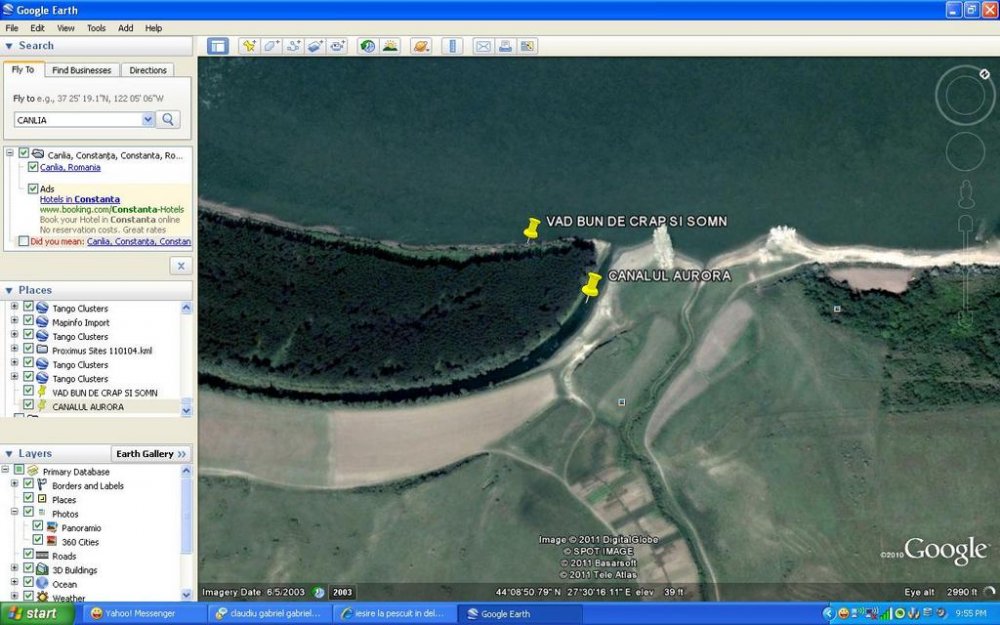Click the move joystick navigation control
The height and width of the screenshot is (625, 1000).
pyautogui.click(x=965, y=151)
